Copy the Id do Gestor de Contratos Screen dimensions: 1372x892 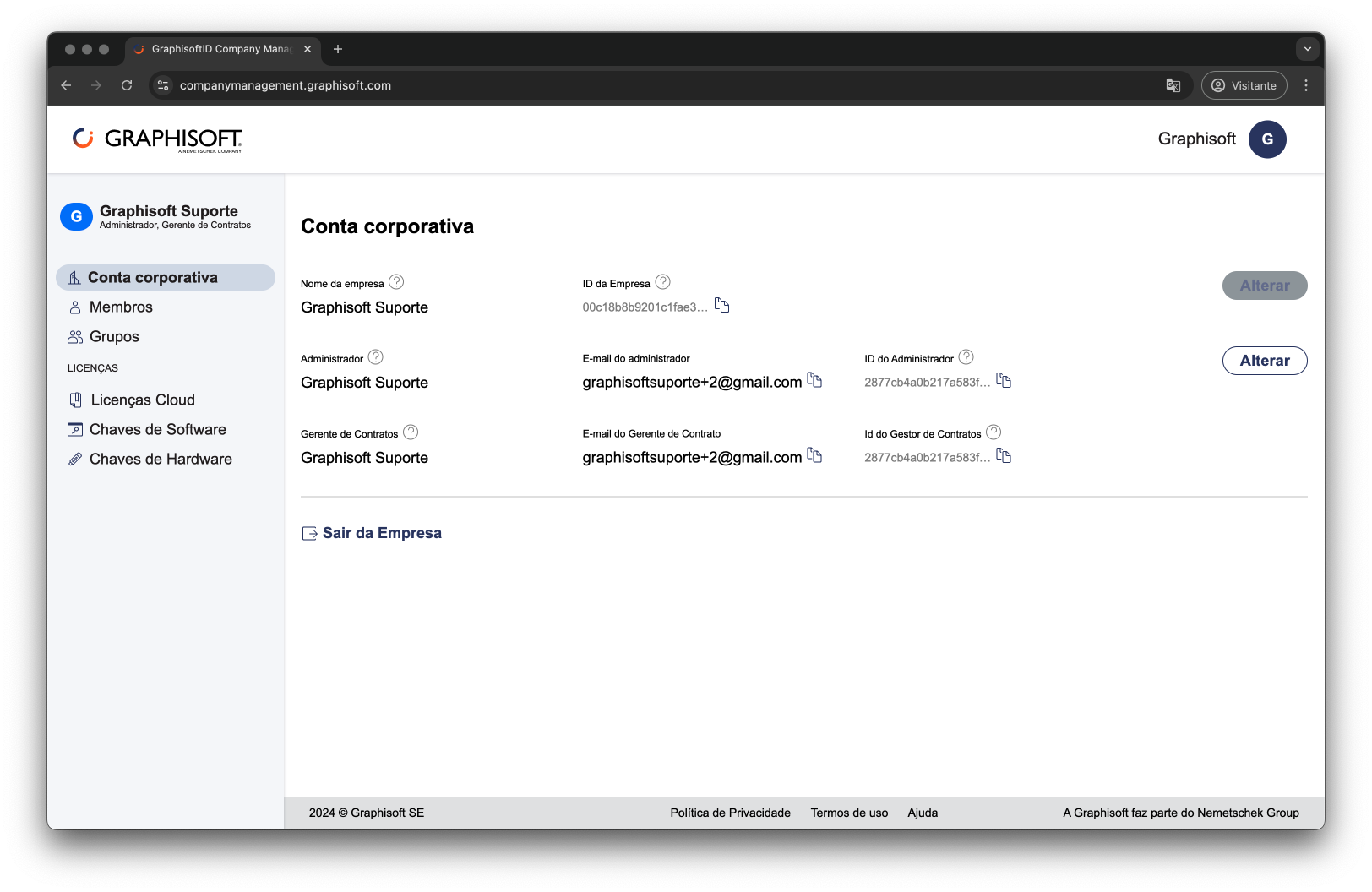pyautogui.click(x=1004, y=455)
